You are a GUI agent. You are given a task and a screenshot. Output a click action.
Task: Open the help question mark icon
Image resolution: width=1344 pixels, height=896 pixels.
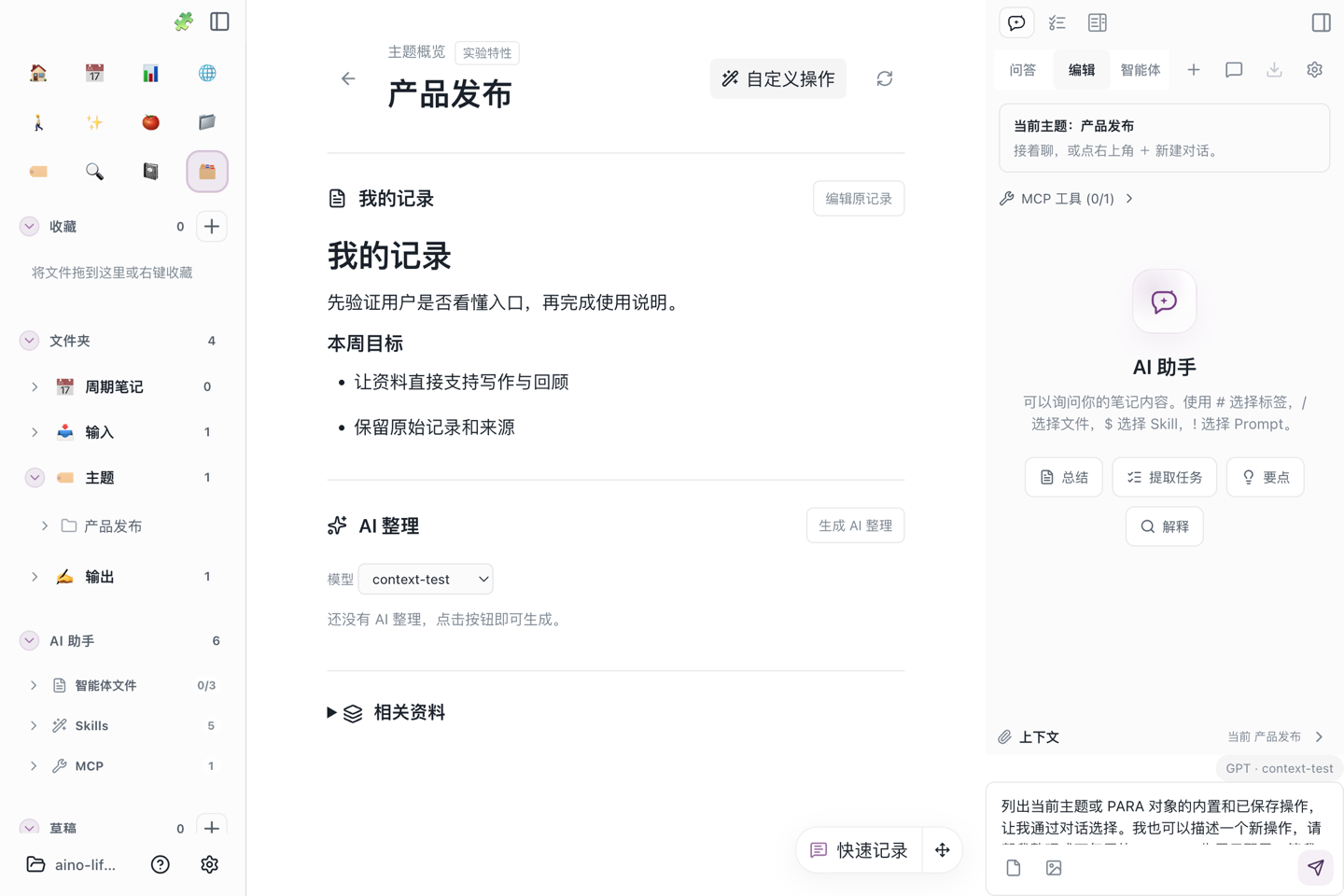(x=161, y=865)
